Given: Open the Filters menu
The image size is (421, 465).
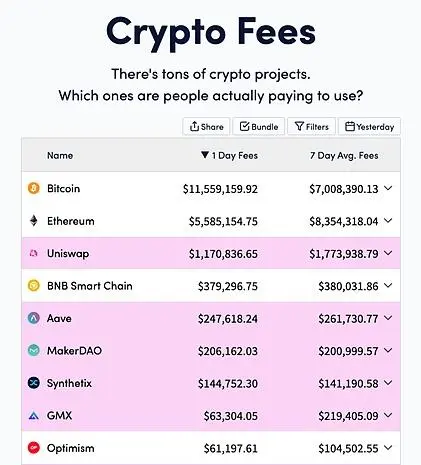Looking at the screenshot, I should (x=311, y=127).
